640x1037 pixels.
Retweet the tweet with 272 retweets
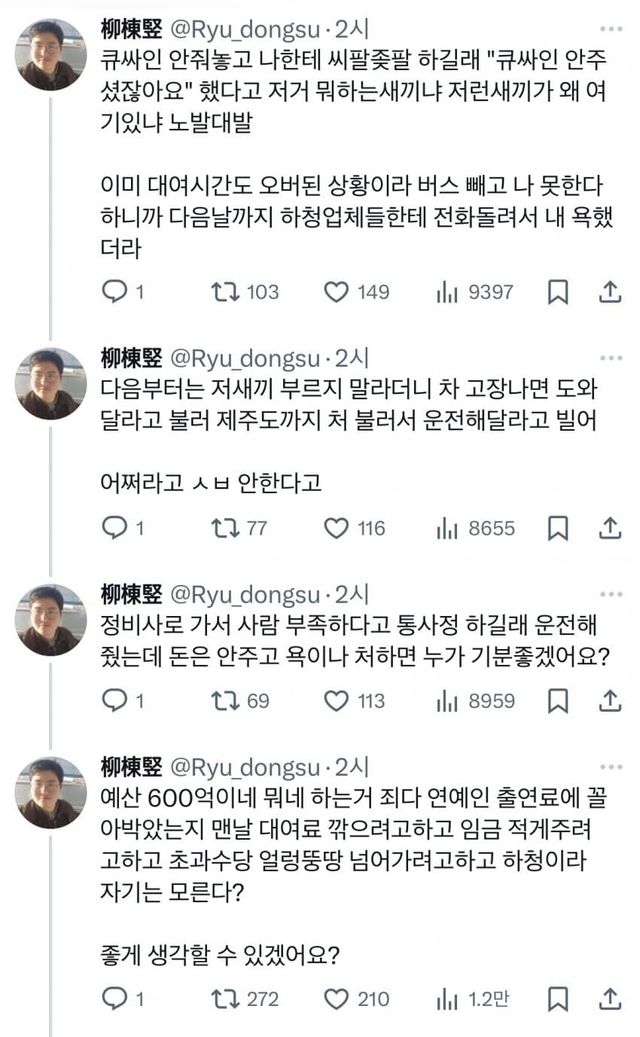coord(224,997)
